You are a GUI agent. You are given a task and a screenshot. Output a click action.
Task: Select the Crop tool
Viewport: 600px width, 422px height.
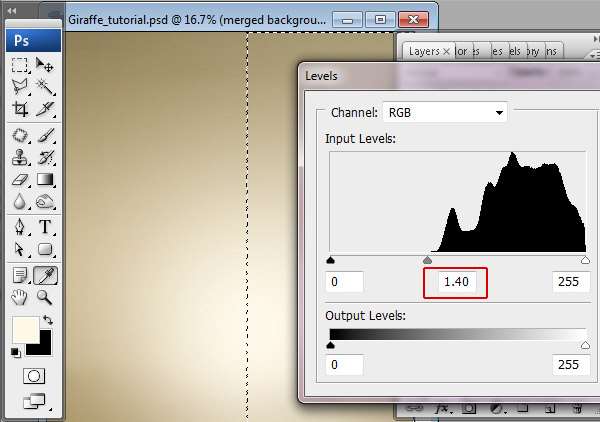click(x=20, y=109)
